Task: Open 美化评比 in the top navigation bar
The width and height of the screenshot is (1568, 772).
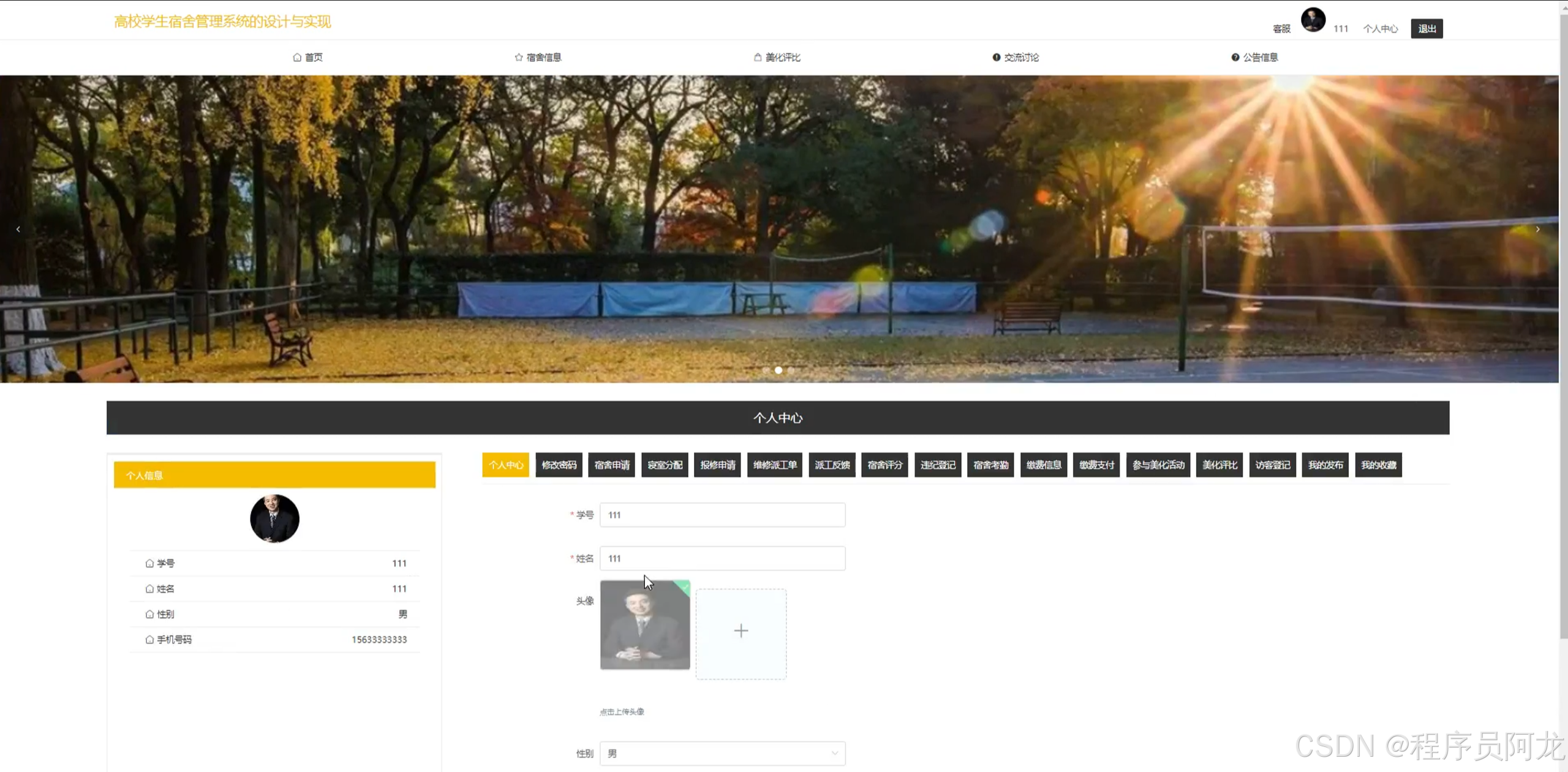Action: [777, 58]
